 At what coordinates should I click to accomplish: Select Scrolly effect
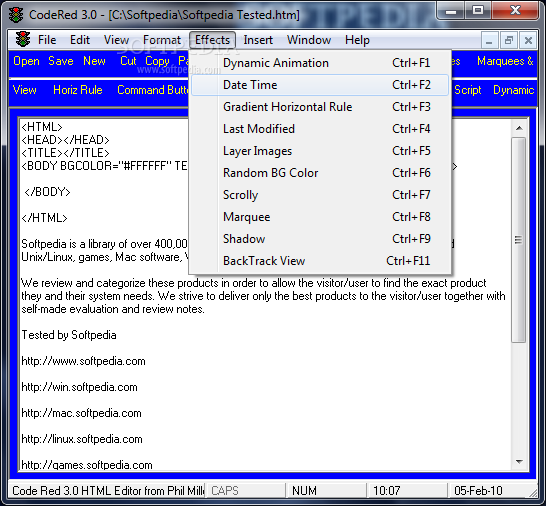pyautogui.click(x=320, y=195)
